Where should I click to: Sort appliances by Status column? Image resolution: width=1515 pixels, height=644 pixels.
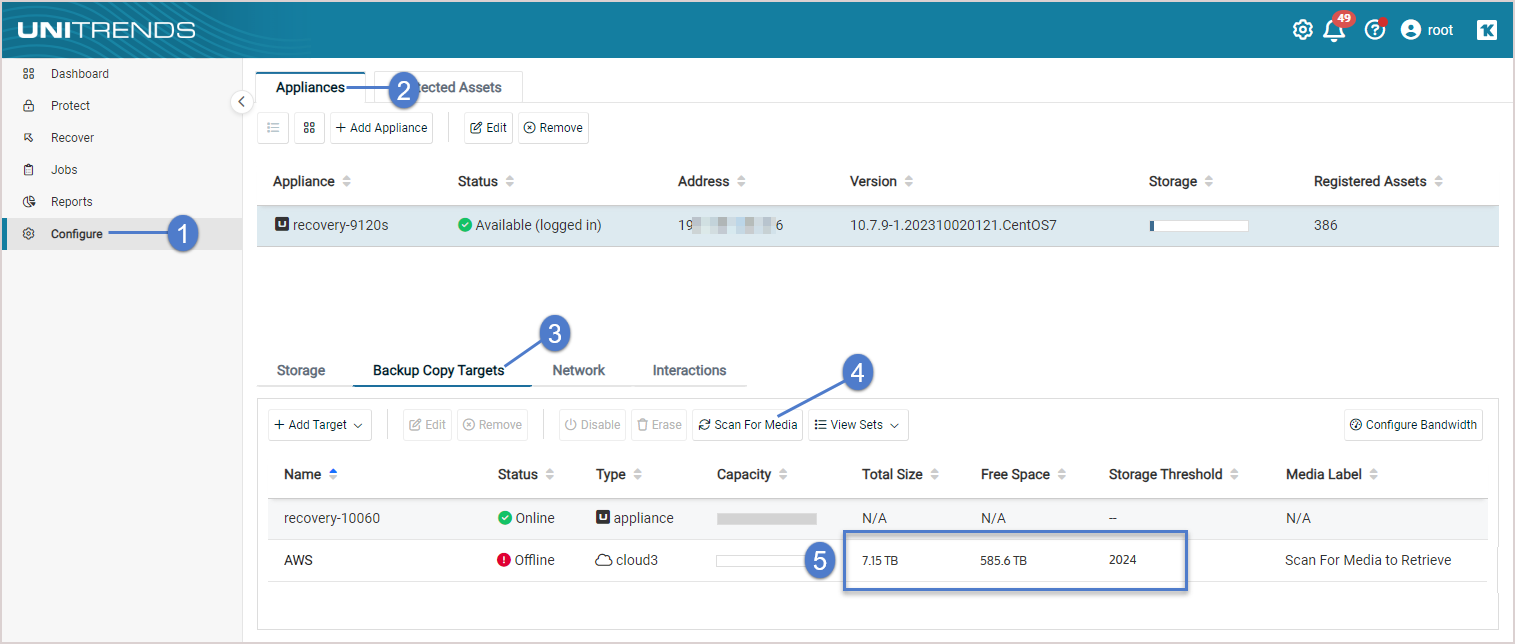tap(486, 182)
